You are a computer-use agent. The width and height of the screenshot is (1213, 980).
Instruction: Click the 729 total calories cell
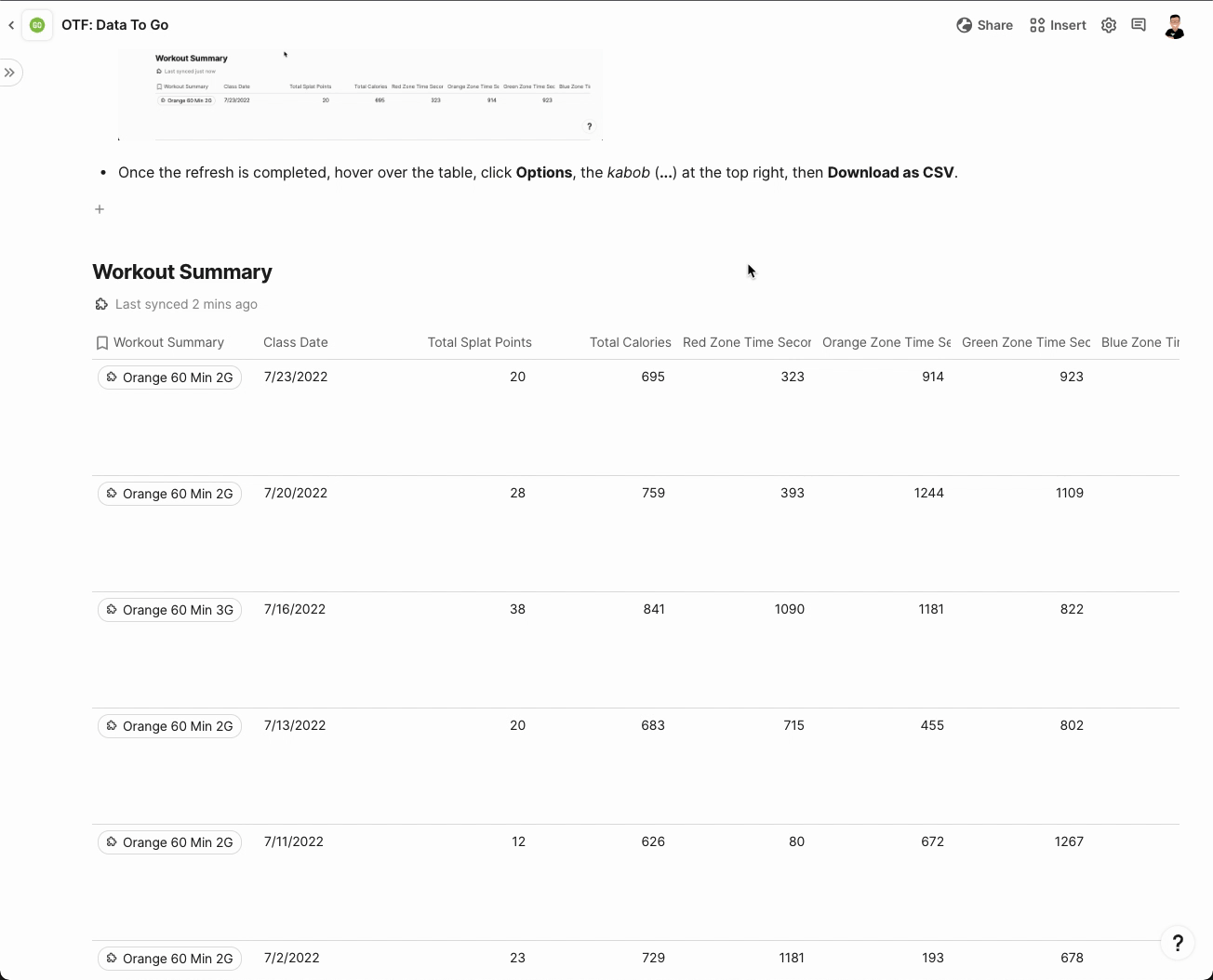click(x=653, y=958)
